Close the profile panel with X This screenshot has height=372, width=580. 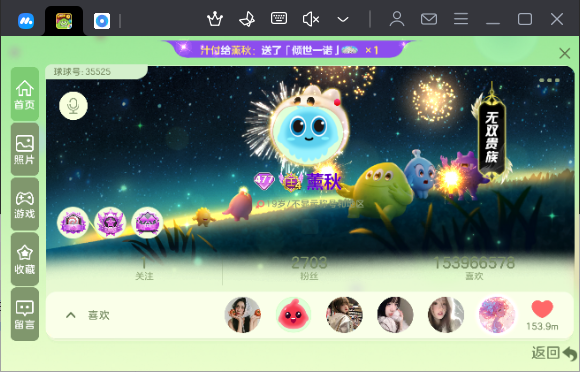point(564,54)
